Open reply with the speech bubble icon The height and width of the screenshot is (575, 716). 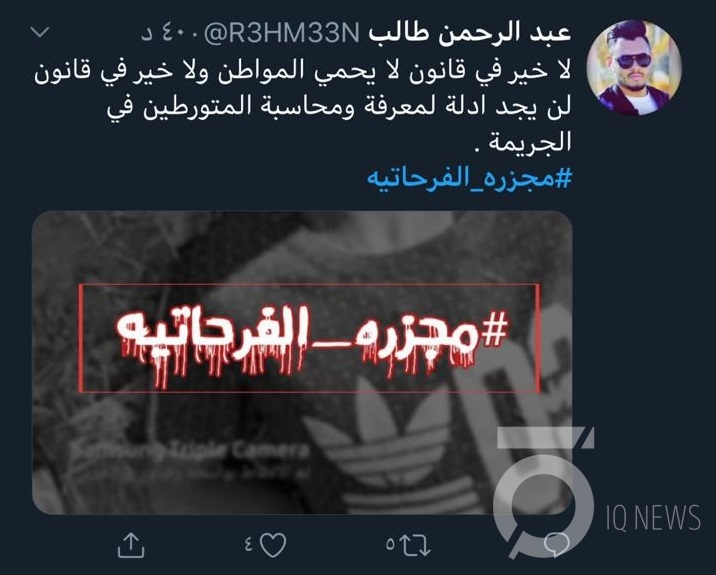click(557, 545)
